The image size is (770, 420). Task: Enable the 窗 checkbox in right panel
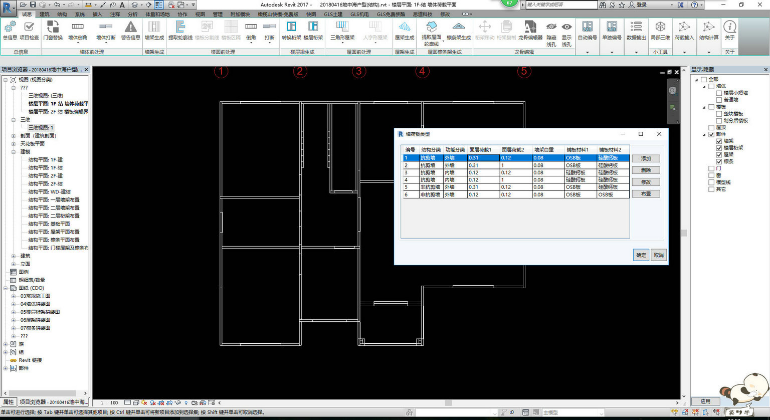[711, 175]
